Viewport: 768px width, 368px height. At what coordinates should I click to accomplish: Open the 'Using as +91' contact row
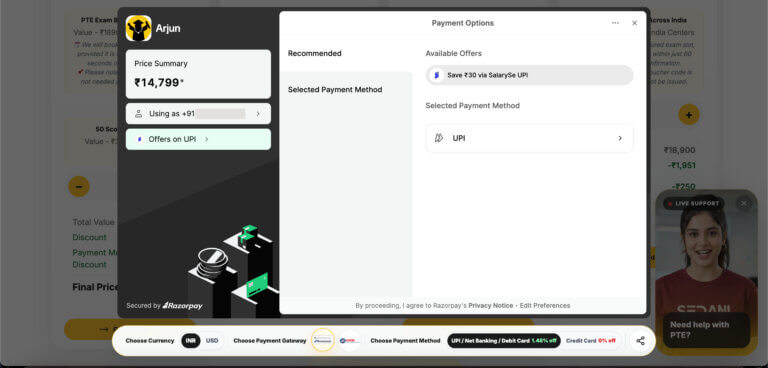point(198,114)
